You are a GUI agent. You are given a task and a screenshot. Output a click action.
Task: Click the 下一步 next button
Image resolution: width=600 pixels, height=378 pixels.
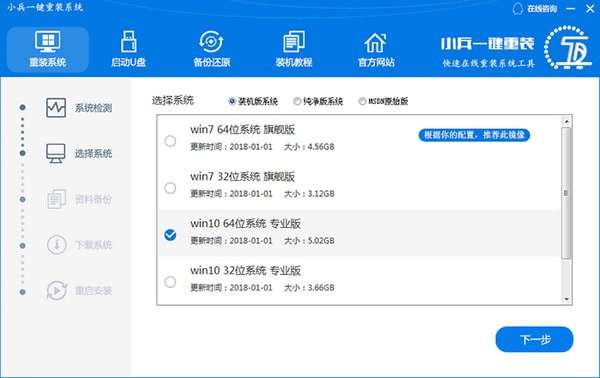[x=534, y=339]
